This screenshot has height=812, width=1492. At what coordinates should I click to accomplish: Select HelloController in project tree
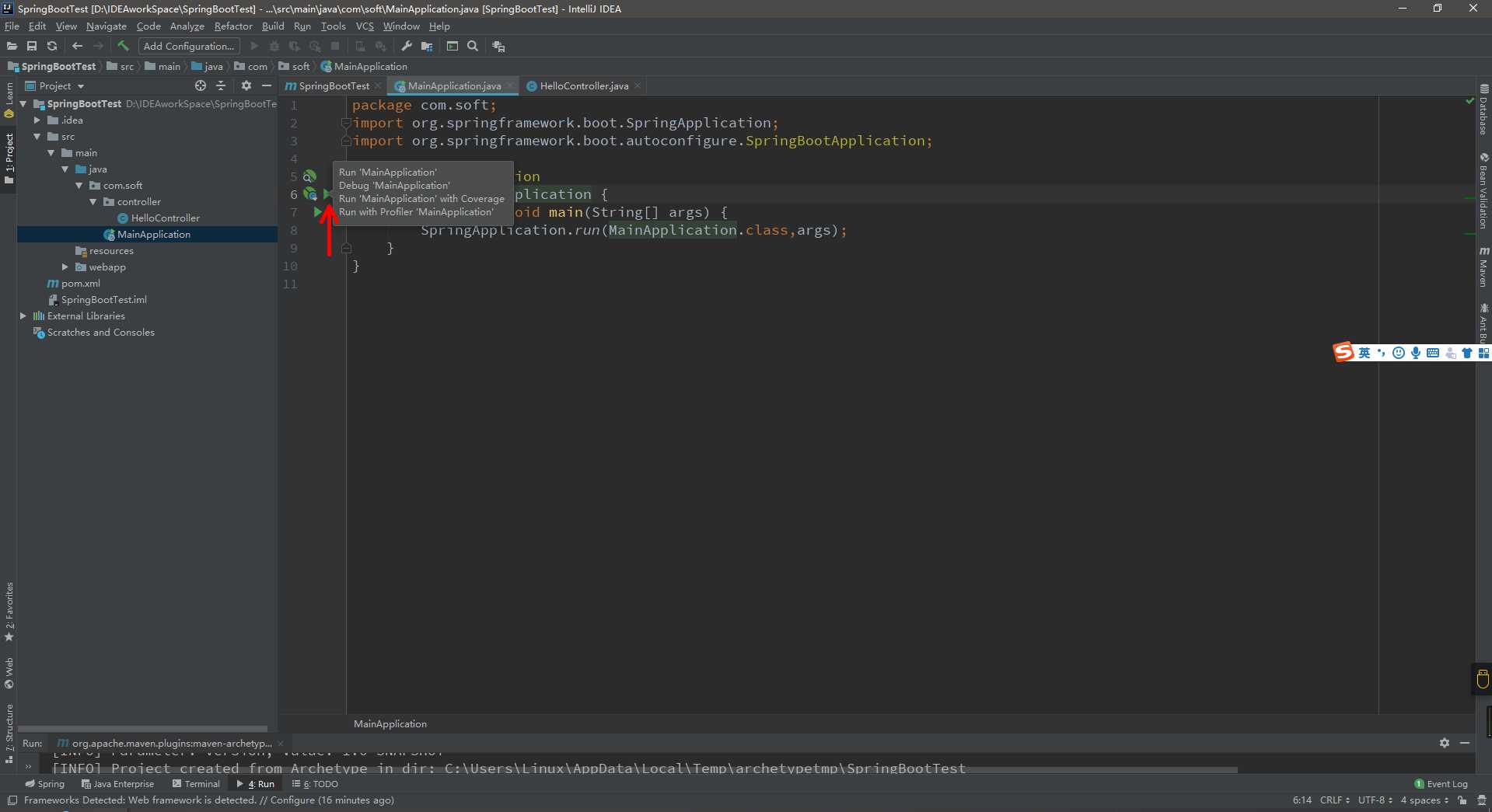165,218
